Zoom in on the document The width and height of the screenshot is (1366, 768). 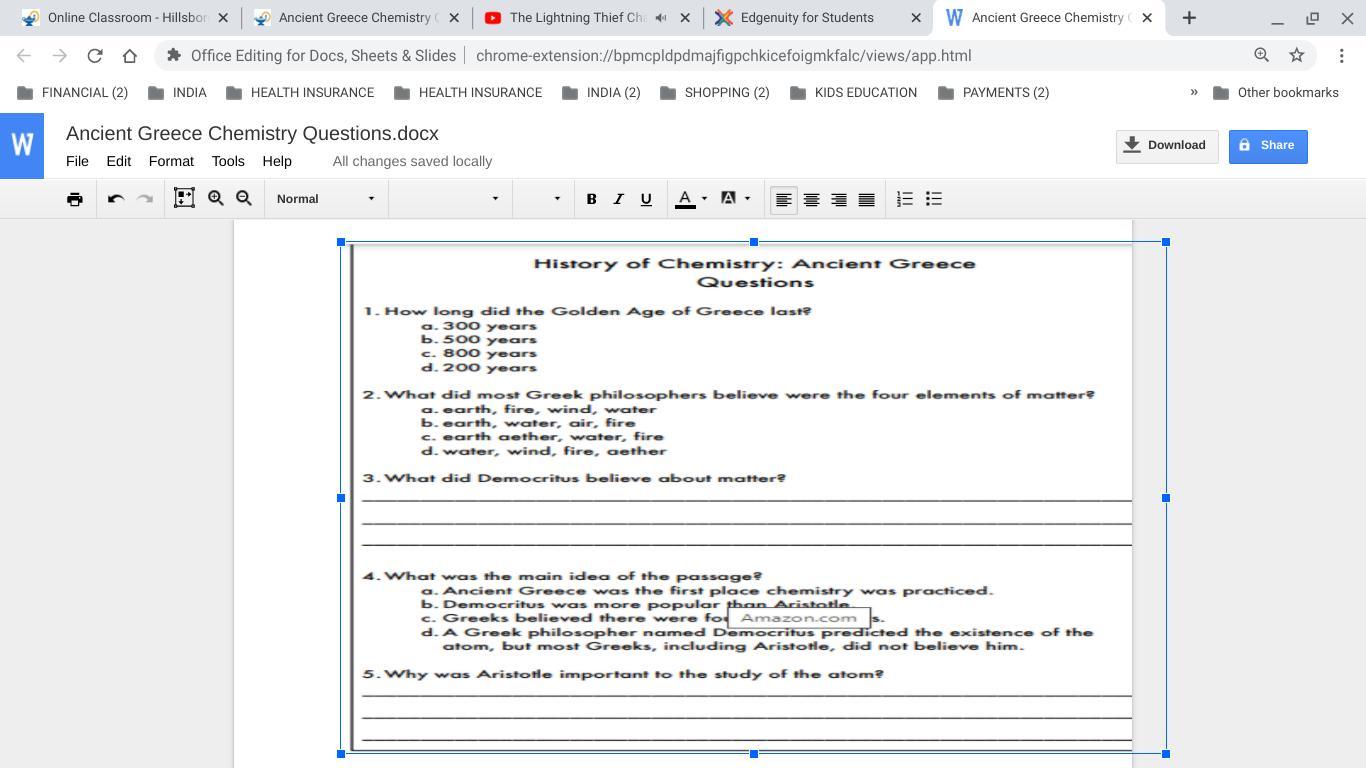(x=216, y=199)
